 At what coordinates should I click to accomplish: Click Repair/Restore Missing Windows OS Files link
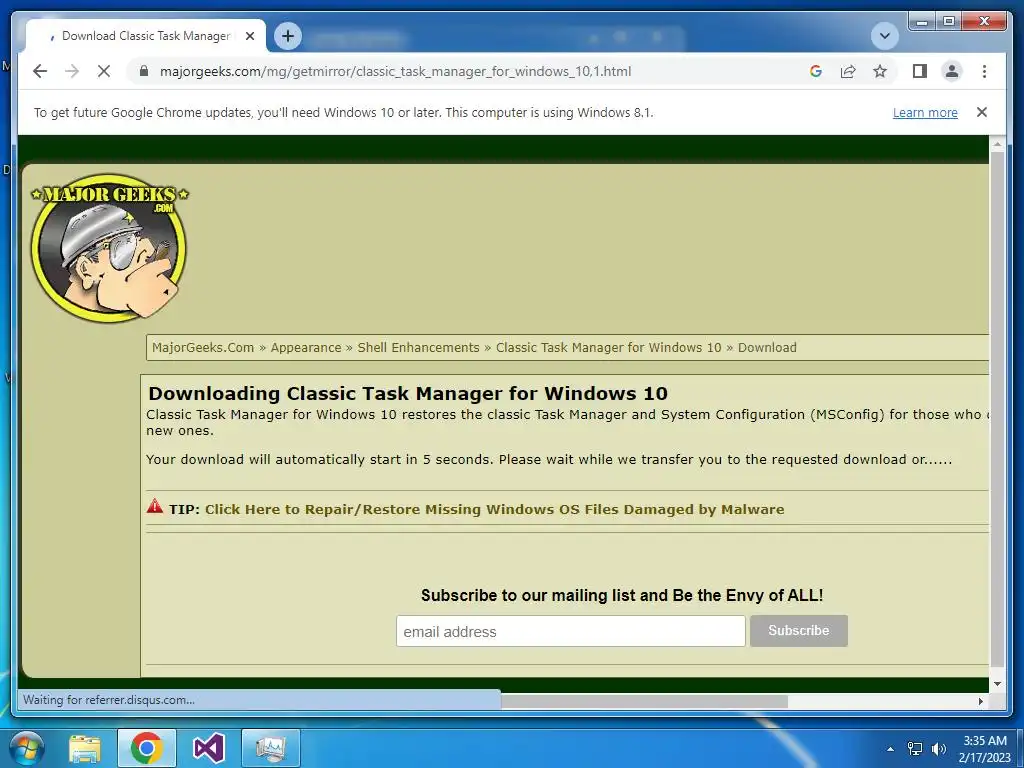pyautogui.click(x=494, y=509)
